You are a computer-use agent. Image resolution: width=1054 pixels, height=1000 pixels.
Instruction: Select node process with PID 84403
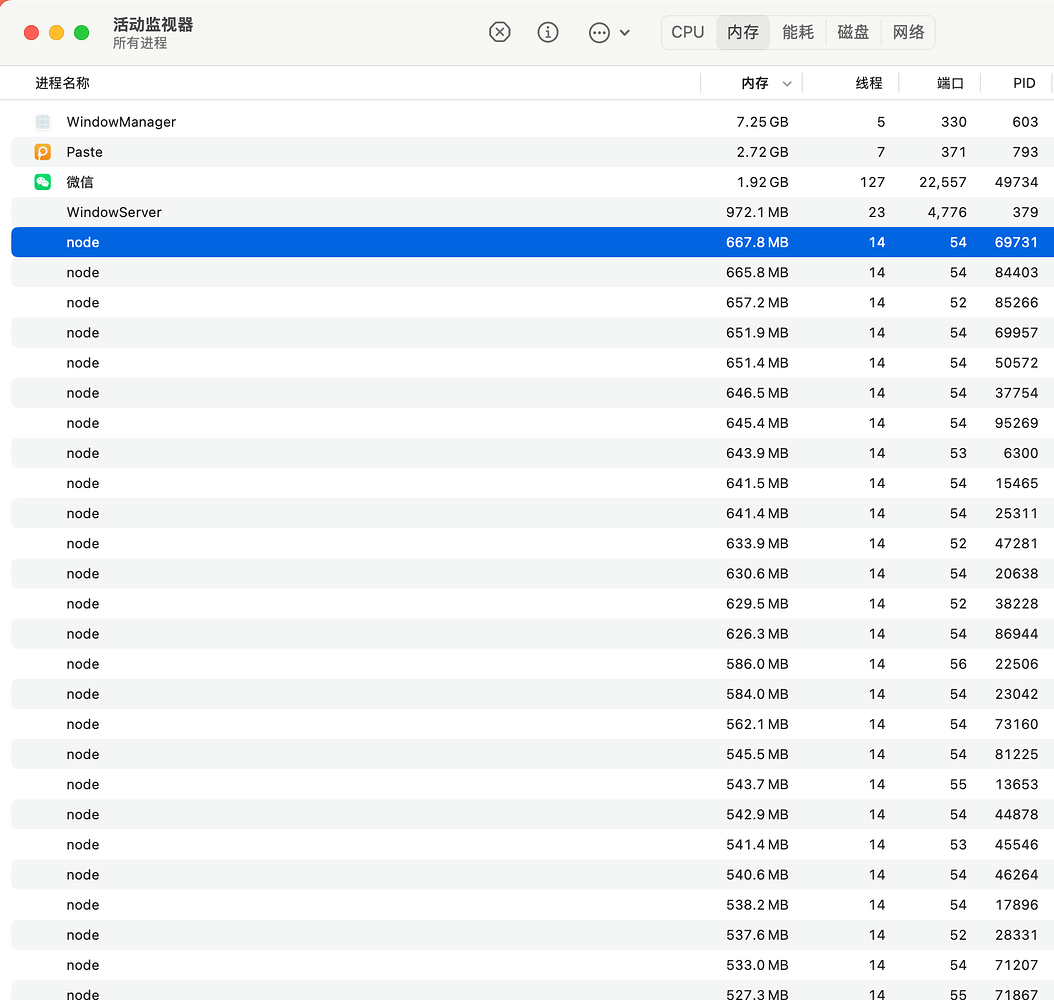pos(532,272)
